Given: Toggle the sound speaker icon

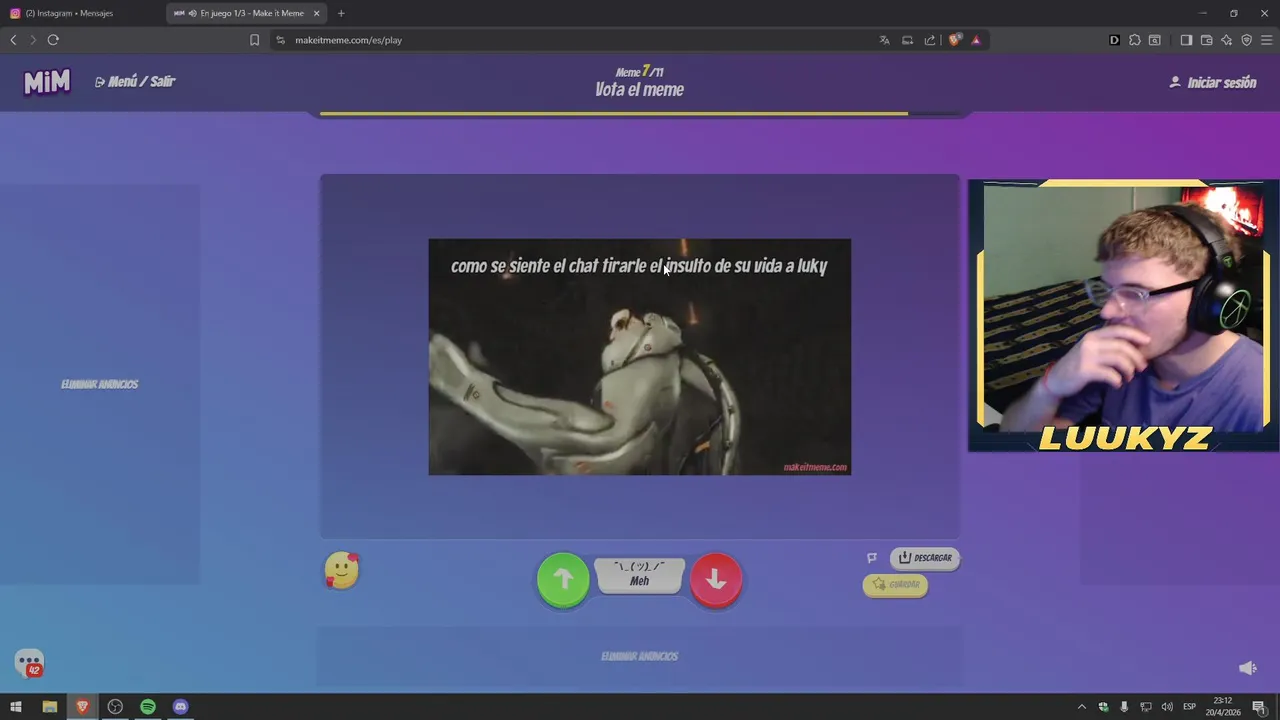Looking at the screenshot, I should coord(1247,668).
